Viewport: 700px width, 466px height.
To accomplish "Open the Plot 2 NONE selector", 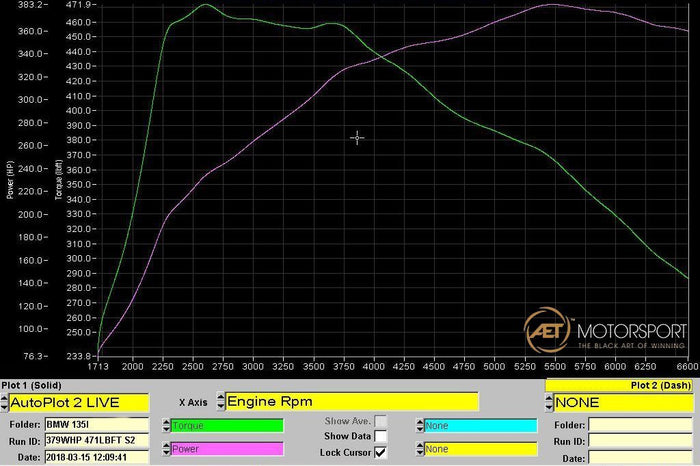I will pos(622,402).
